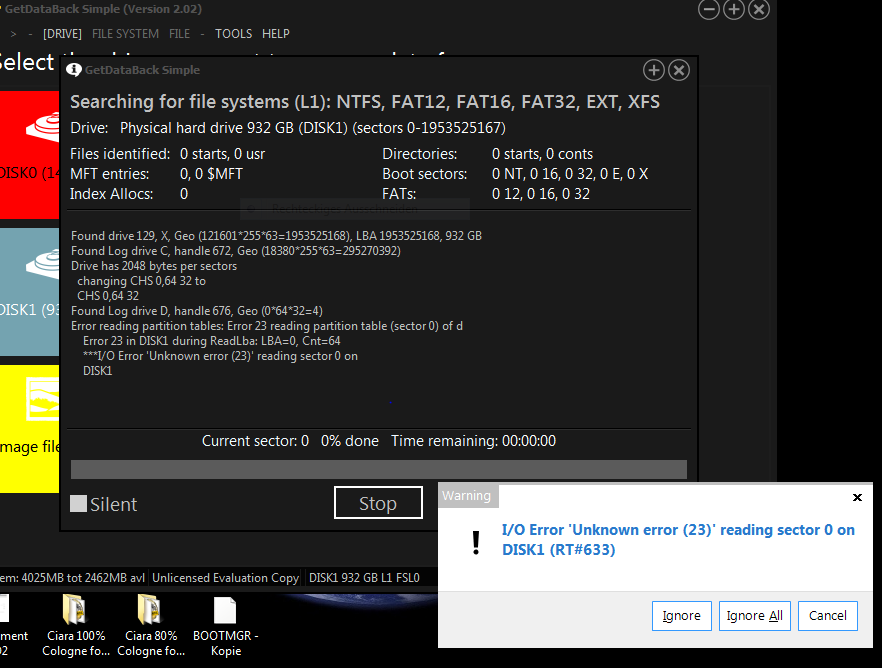Open the HELP menu

click(x=276, y=34)
